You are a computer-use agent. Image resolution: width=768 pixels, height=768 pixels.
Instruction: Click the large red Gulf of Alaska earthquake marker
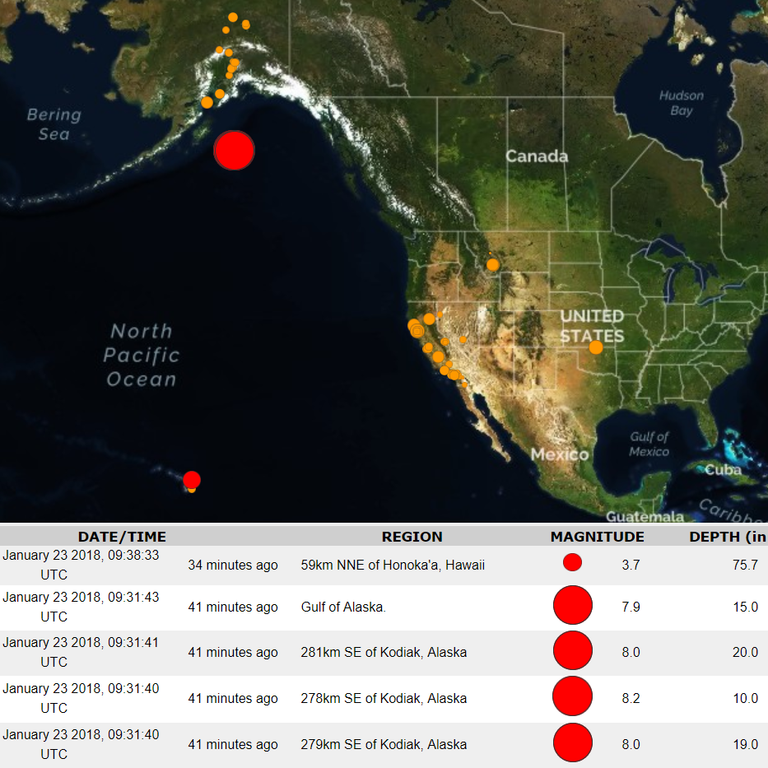coord(234,150)
